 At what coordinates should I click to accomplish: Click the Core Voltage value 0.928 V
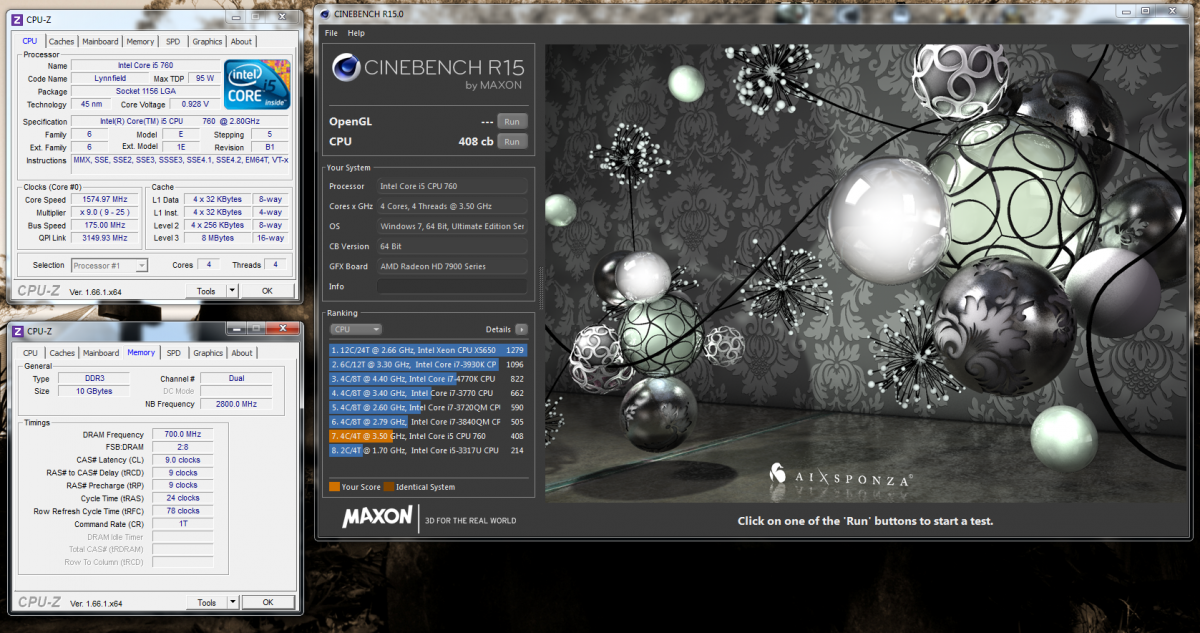195,104
